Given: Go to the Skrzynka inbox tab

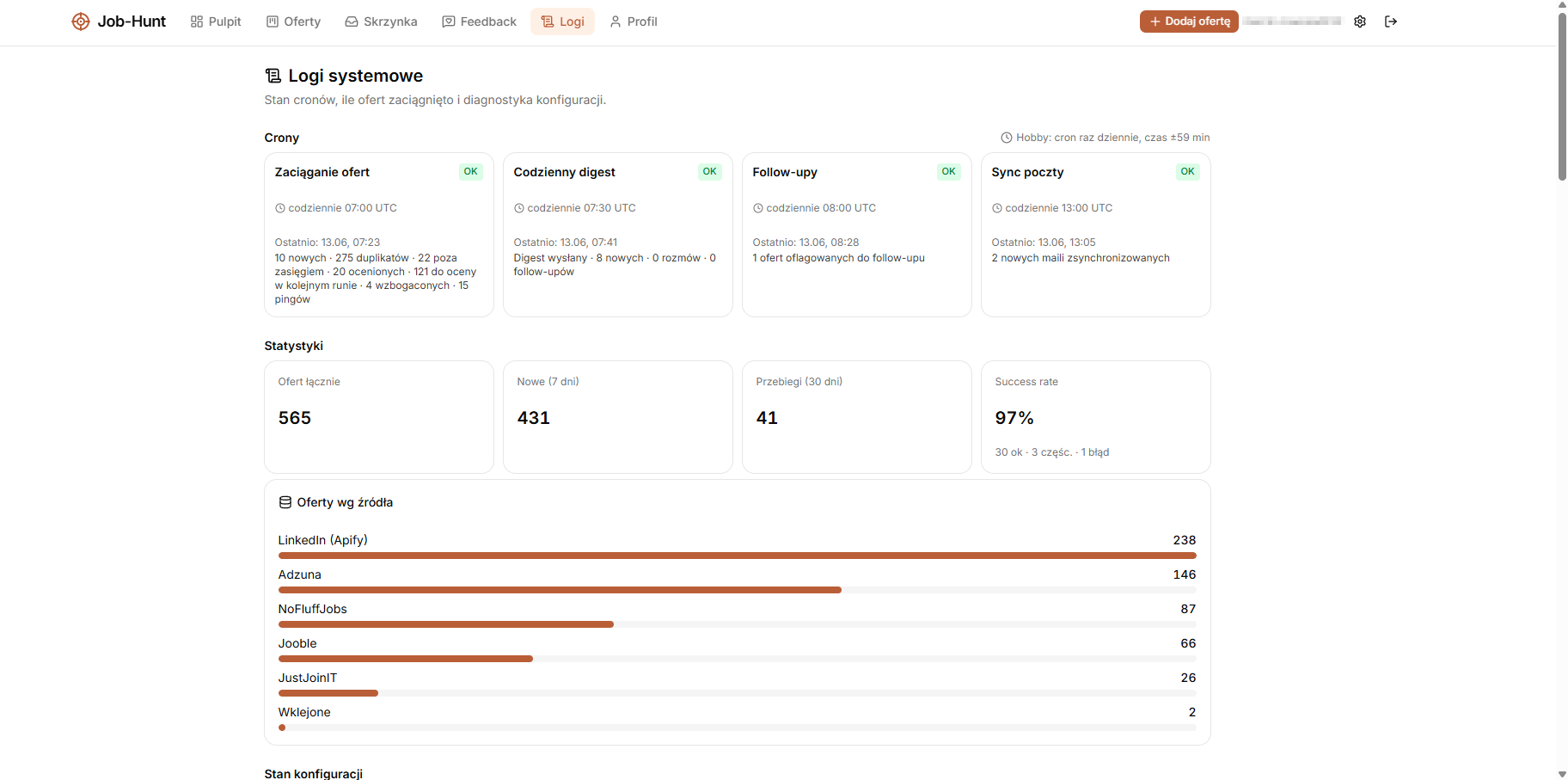Looking at the screenshot, I should click(x=381, y=21).
